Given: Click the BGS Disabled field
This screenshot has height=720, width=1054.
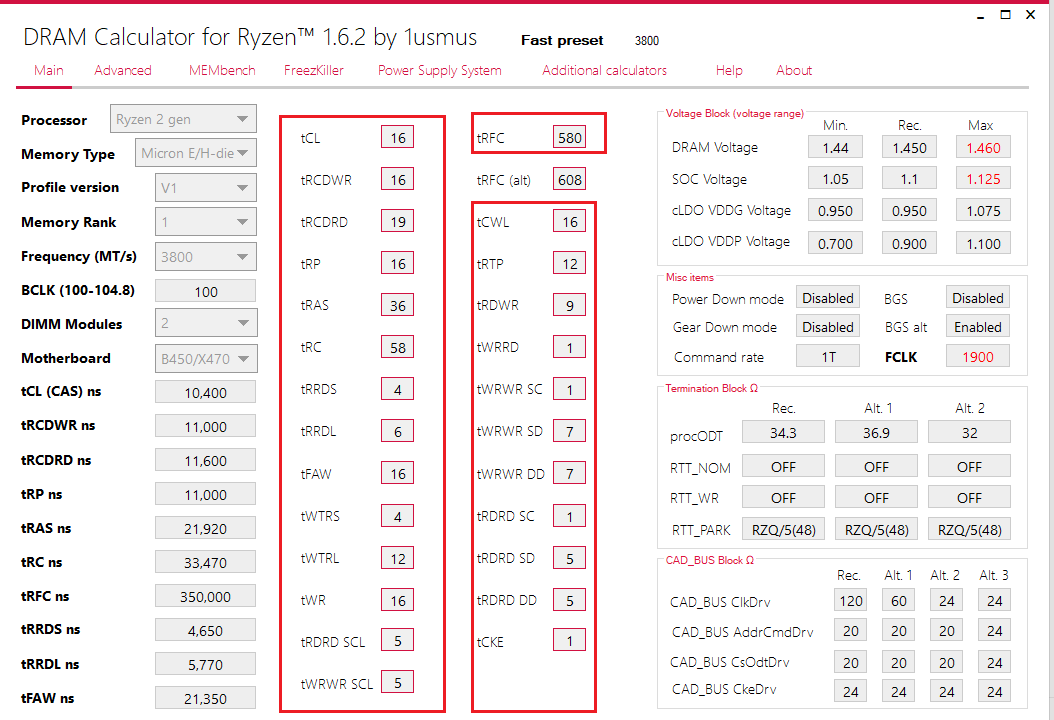Looking at the screenshot, I should 978,298.
